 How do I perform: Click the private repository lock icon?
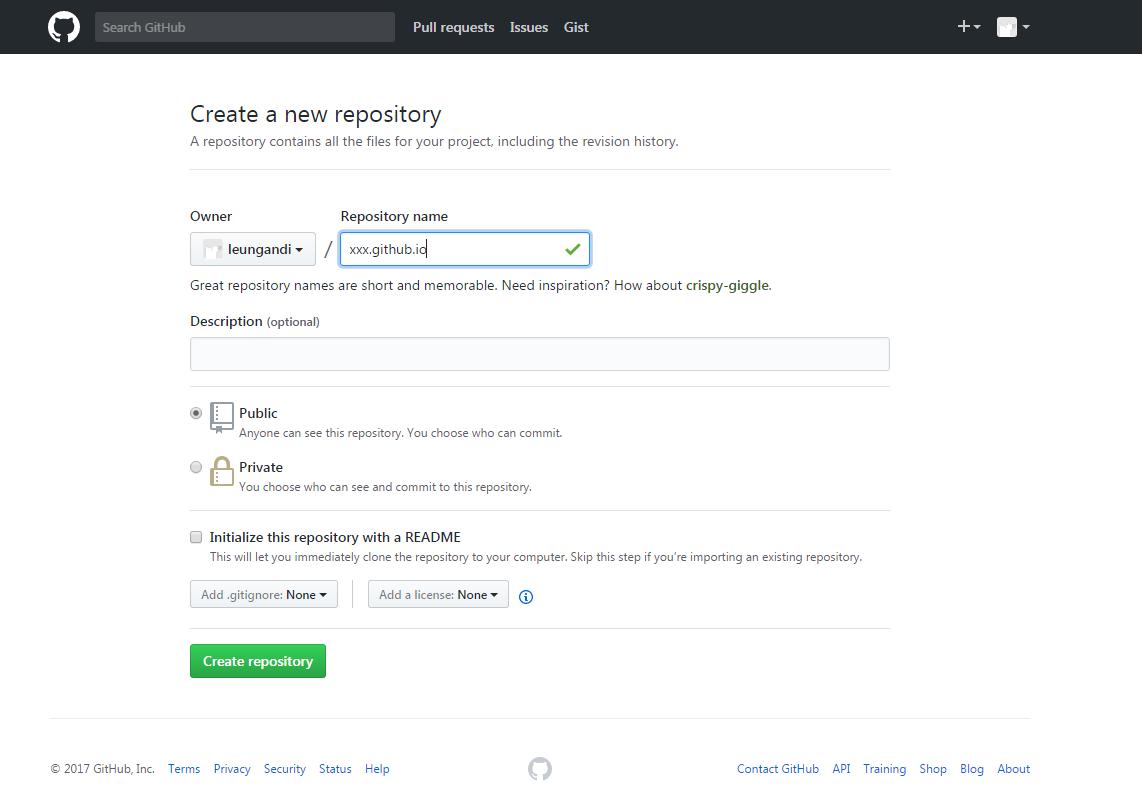click(x=221, y=471)
